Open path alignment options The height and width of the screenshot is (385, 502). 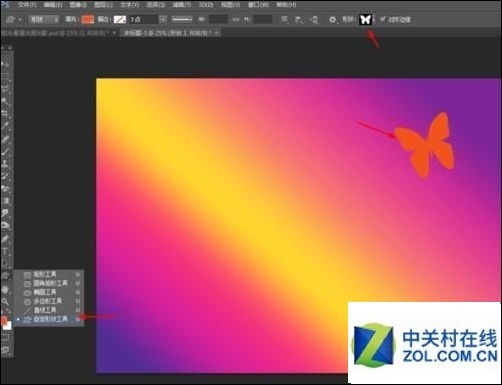pos(299,20)
